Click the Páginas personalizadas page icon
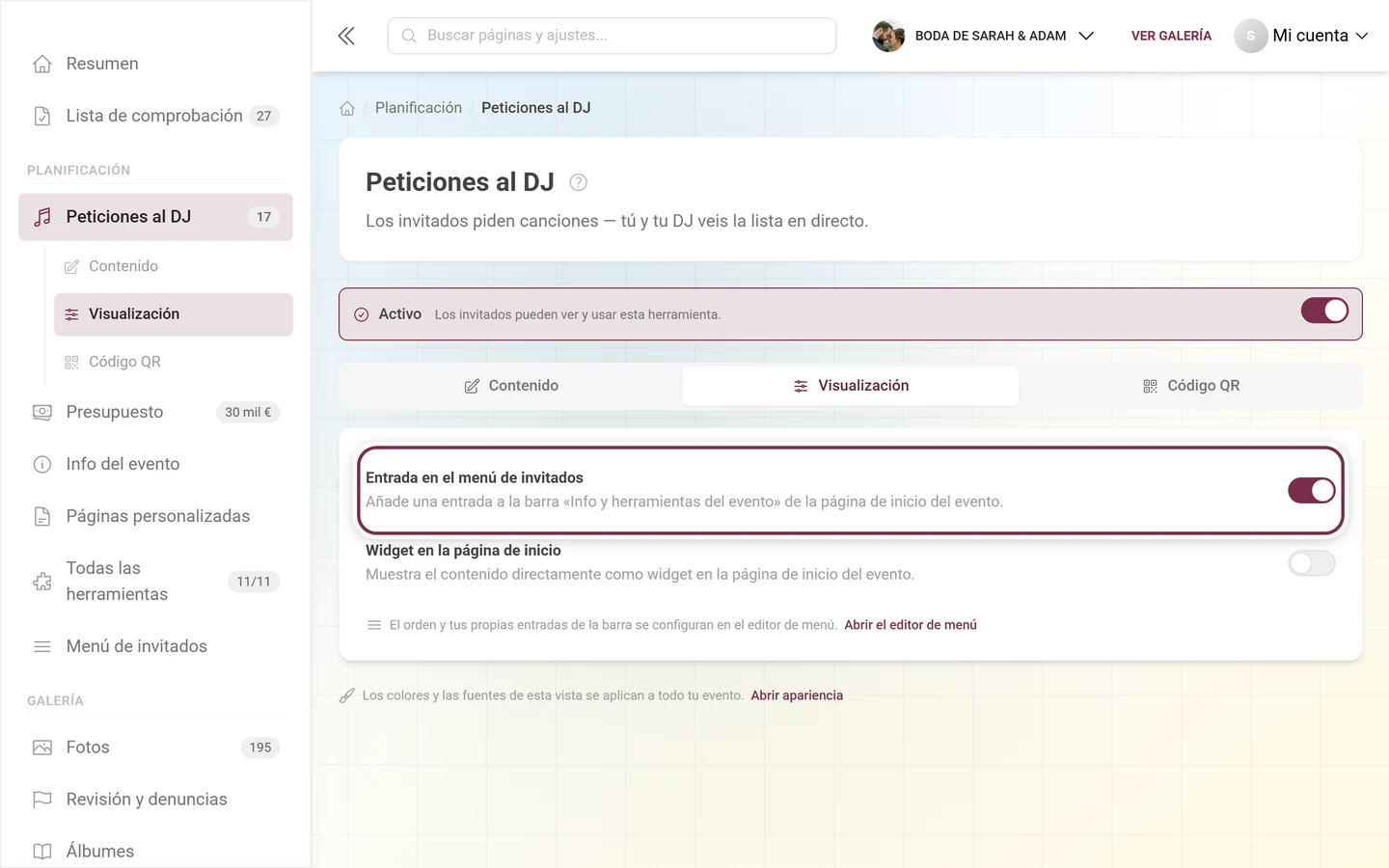Screen dimensions: 1389x868 click(42, 516)
